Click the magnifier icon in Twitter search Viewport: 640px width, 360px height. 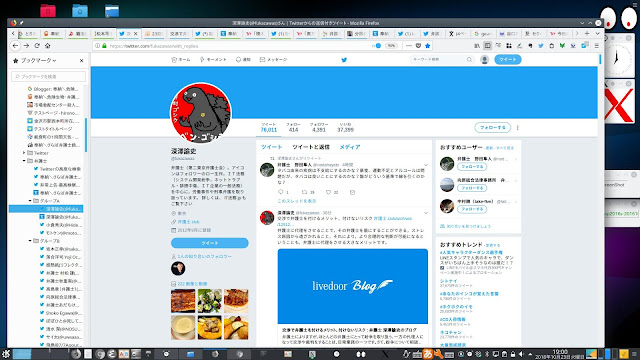click(x=469, y=60)
